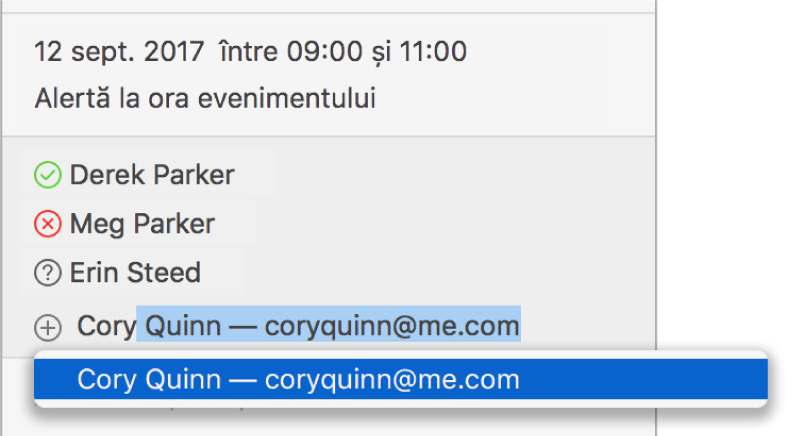Click the year 2017 in the event date

point(167,52)
